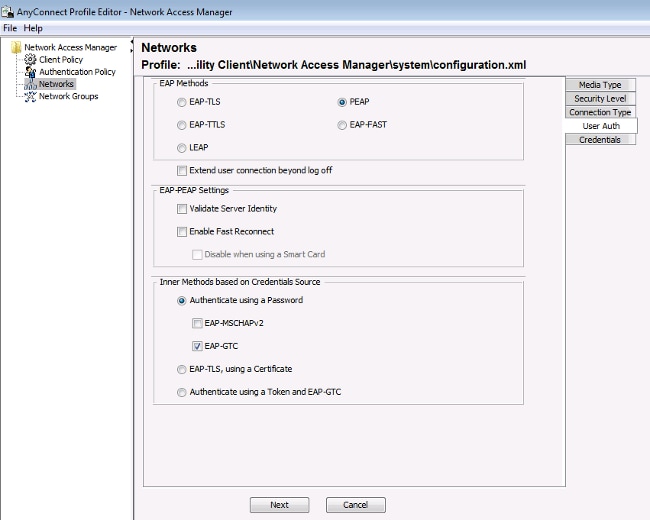Click the Network Groups icon
This screenshot has width=650, height=520.
tap(30, 96)
